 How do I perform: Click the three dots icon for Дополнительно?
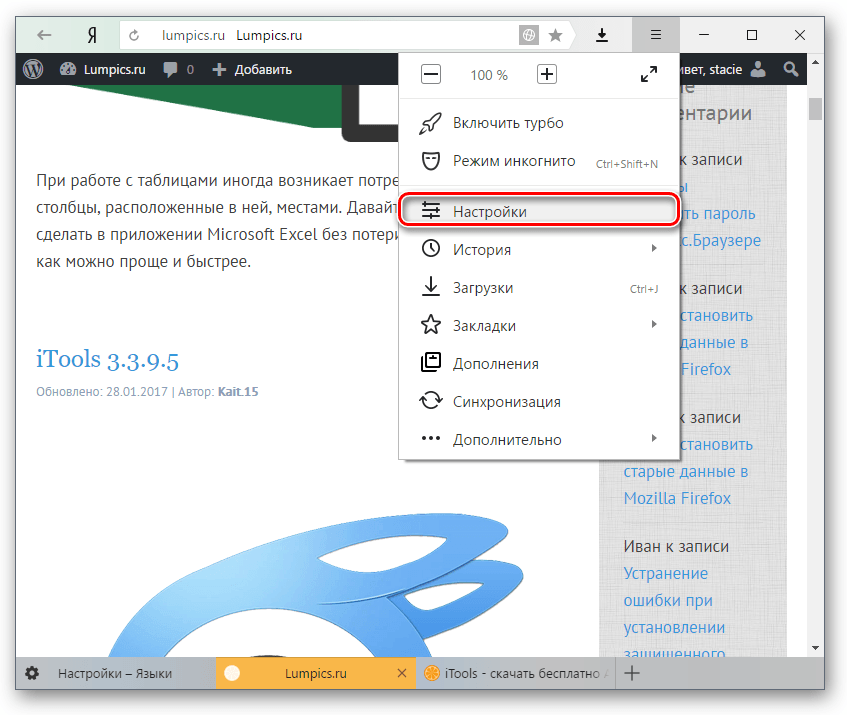(x=431, y=438)
